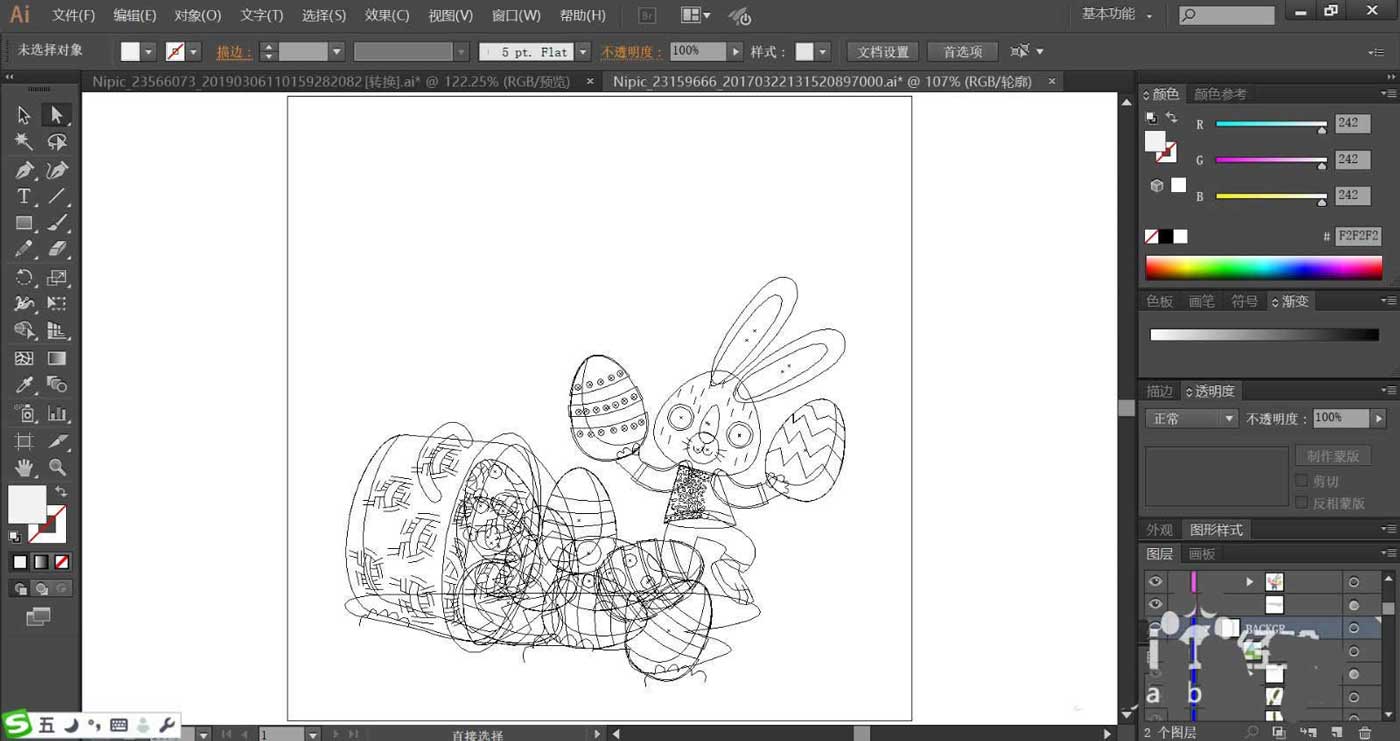Viewport: 1400px width, 741px height.
Task: Set None mode in toolbox
Action: pyautogui.click(x=62, y=563)
